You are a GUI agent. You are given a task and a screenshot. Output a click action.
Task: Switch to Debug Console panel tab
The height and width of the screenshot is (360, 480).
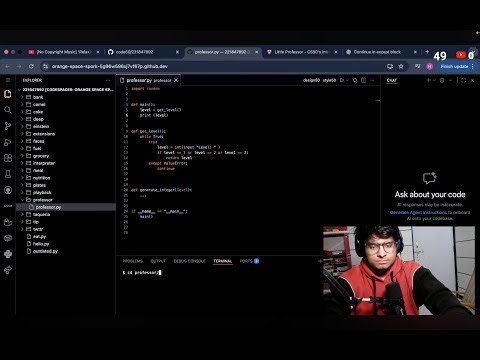[189, 261]
